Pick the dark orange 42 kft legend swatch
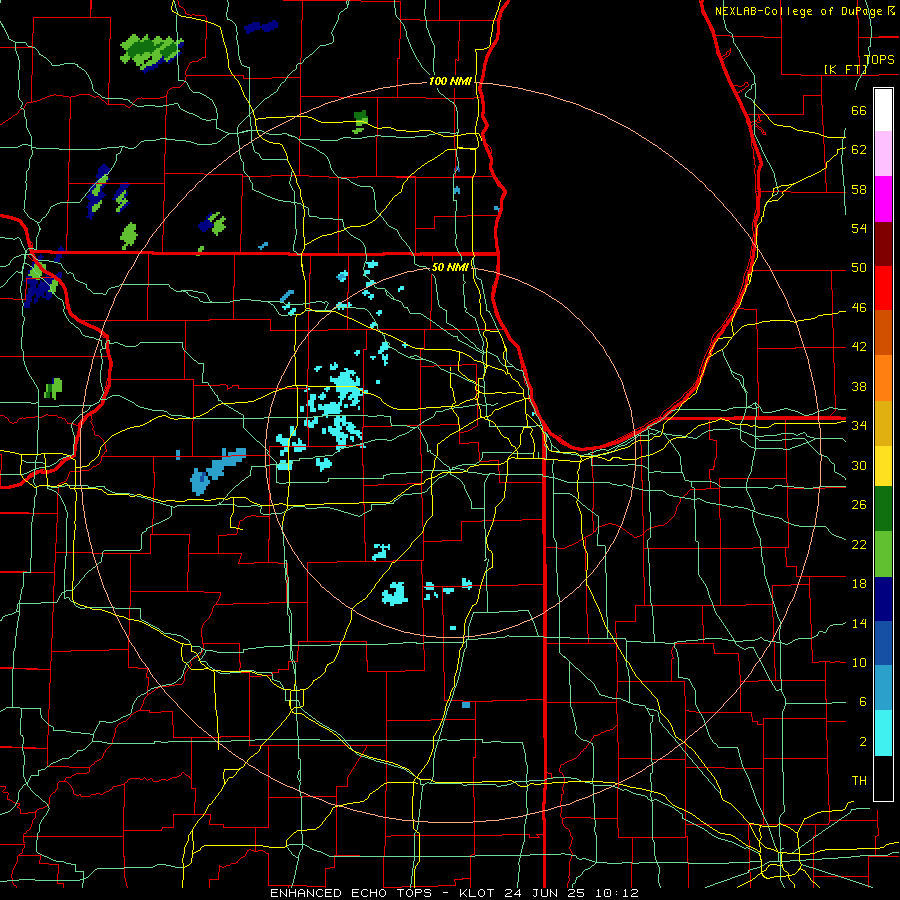900x900 pixels. pos(883,333)
